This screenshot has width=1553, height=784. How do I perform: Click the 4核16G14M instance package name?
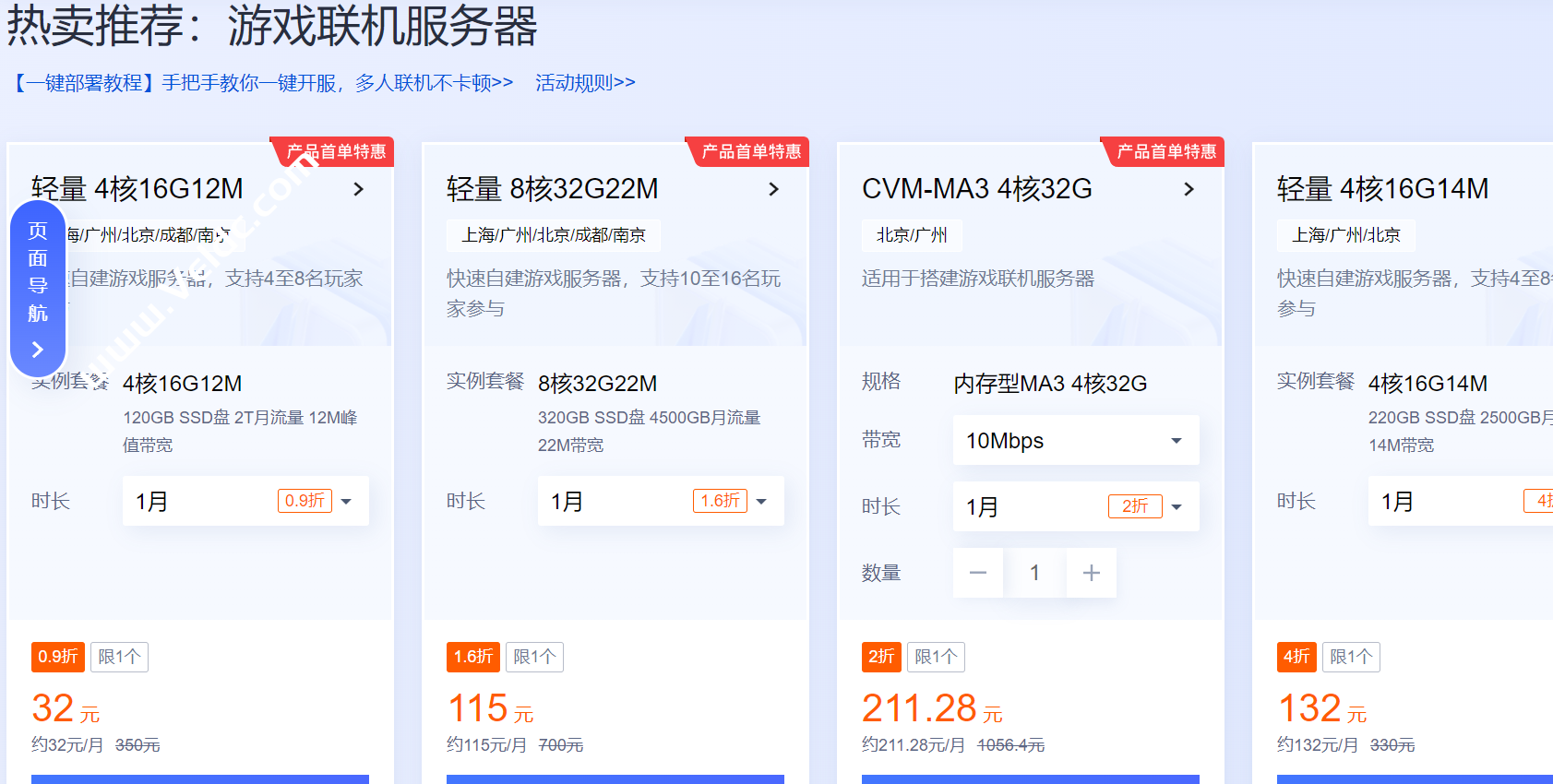coord(1428,384)
